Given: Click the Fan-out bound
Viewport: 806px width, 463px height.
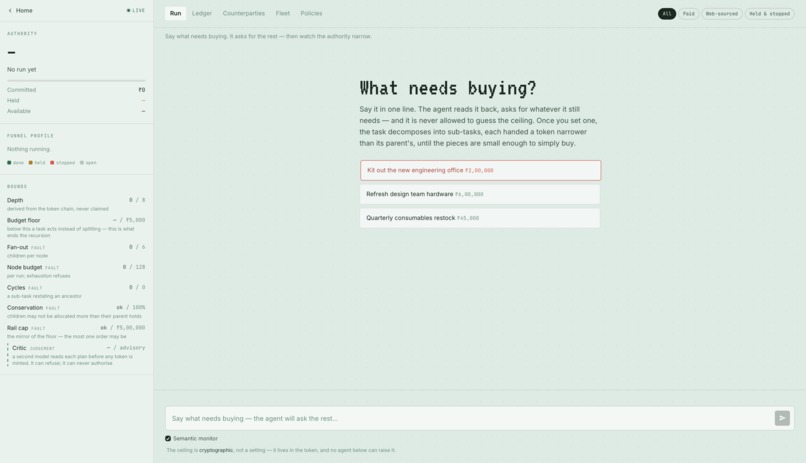Looking at the screenshot, I should (76, 251).
